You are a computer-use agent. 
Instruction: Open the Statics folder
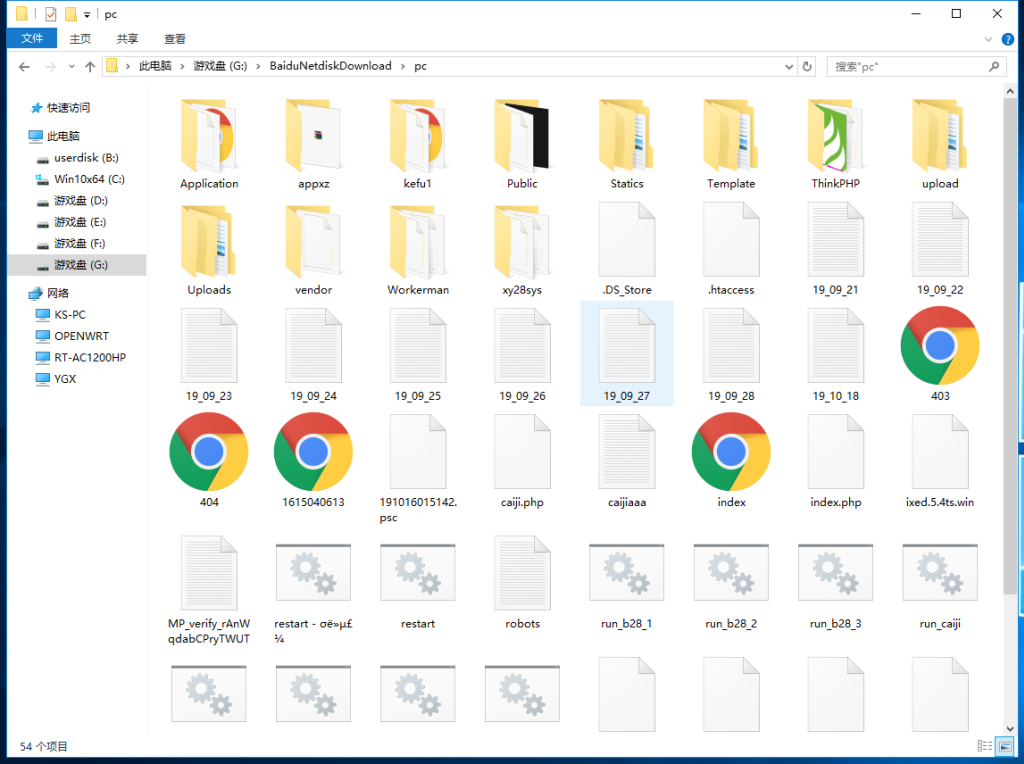(x=627, y=144)
